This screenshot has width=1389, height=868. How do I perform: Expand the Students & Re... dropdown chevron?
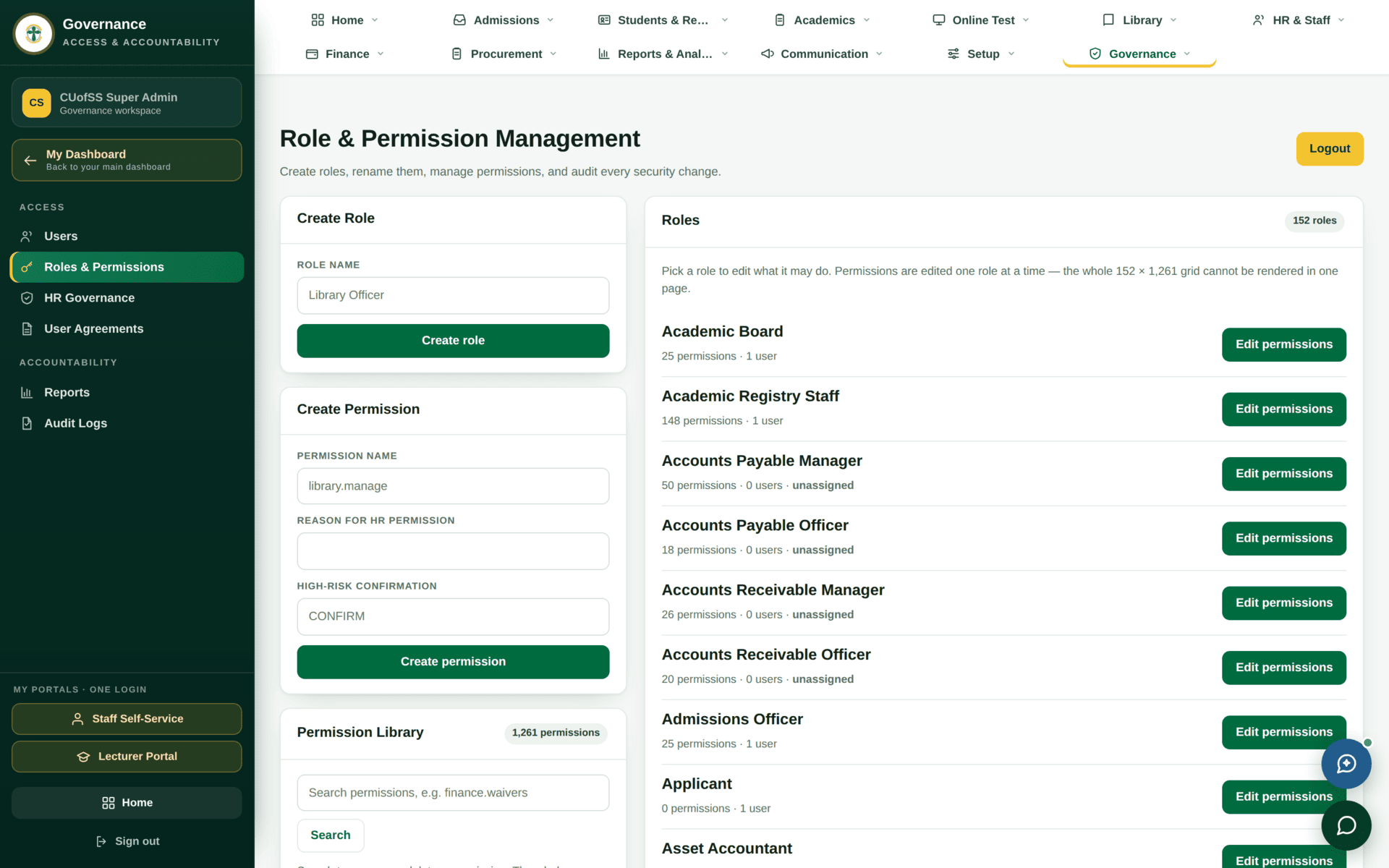725,20
